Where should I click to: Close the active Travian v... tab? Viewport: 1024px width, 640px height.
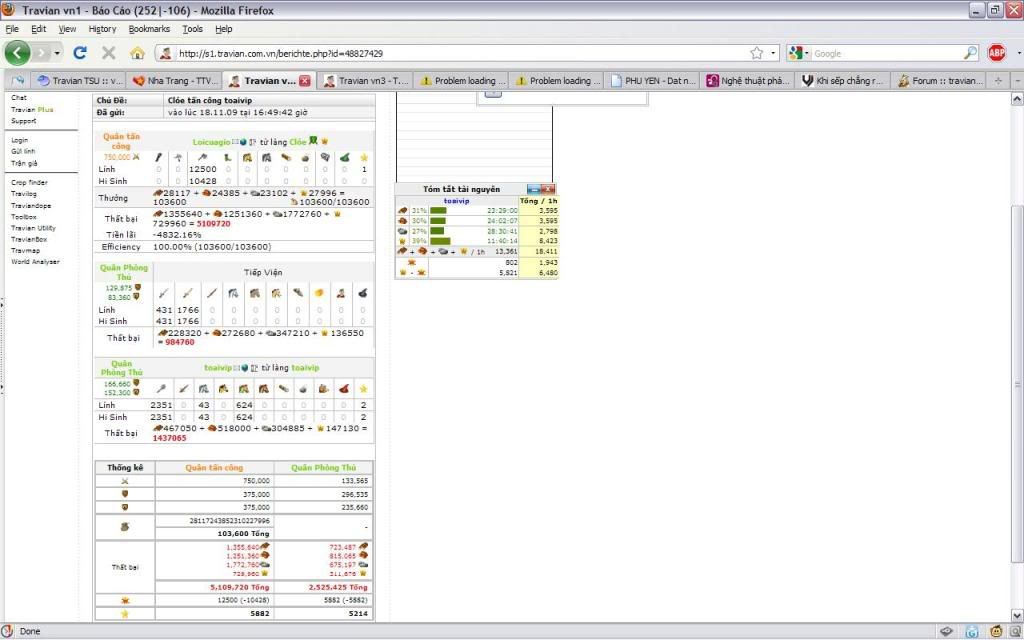point(304,81)
